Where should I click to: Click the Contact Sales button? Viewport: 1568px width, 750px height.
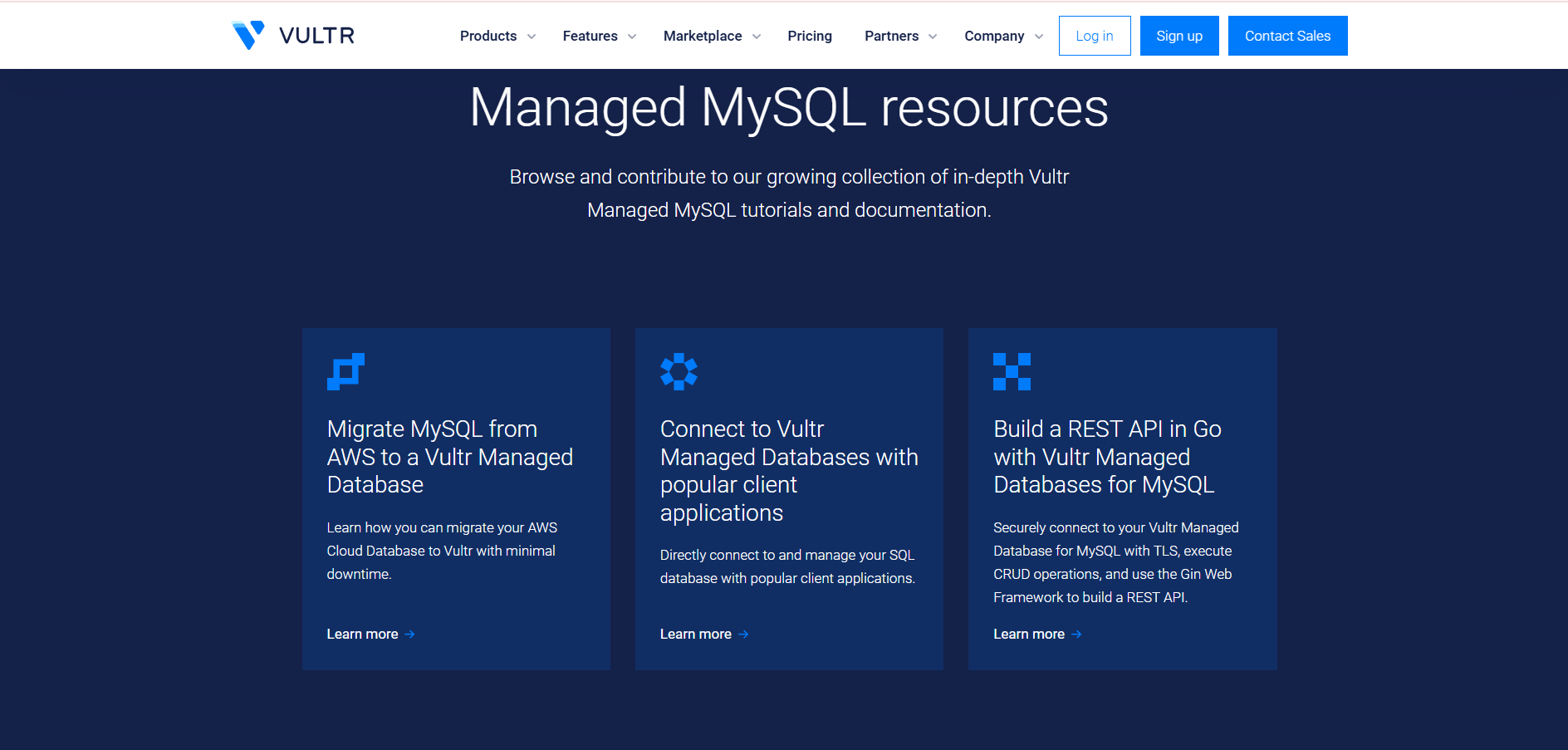1287,36
